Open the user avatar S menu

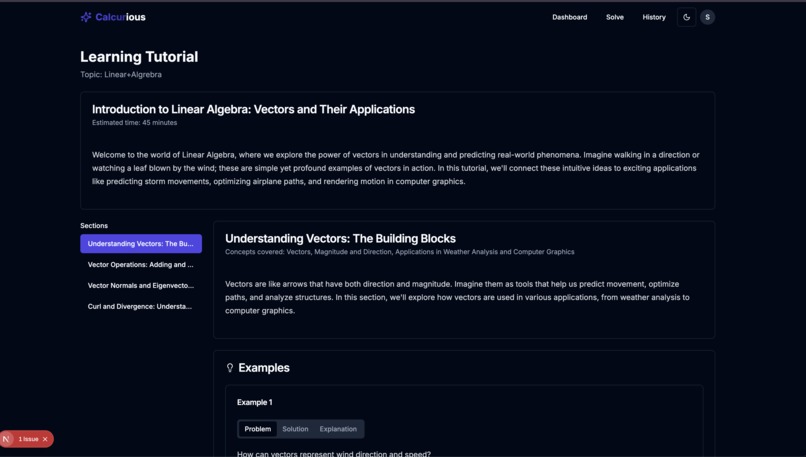(x=707, y=17)
